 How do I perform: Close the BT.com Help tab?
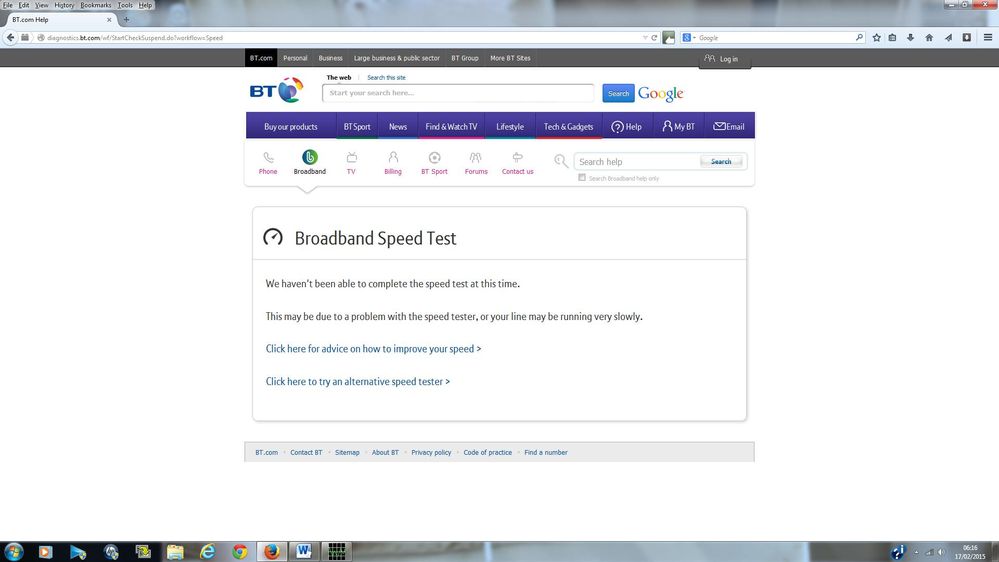tap(109, 20)
